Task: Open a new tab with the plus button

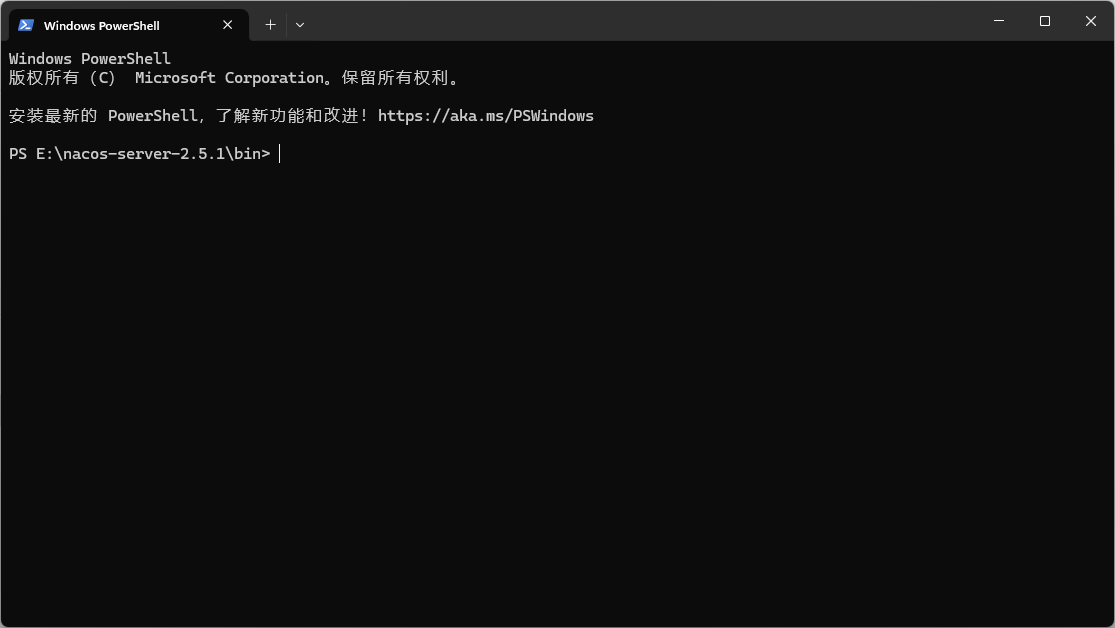Action: (270, 25)
